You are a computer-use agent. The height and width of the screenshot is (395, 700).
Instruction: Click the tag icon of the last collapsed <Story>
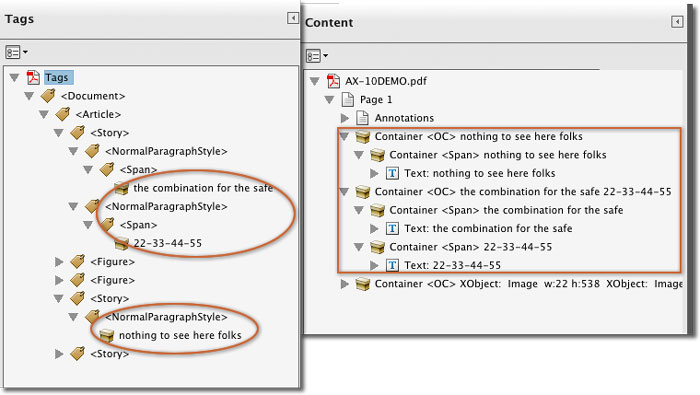point(77,353)
